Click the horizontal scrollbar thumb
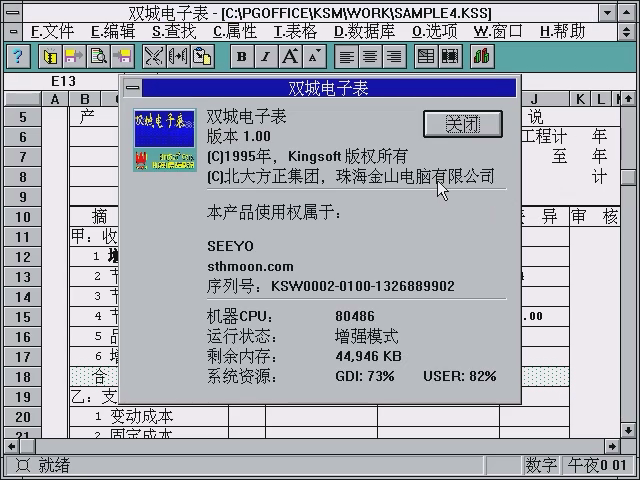The width and height of the screenshot is (640, 480). 27,446
